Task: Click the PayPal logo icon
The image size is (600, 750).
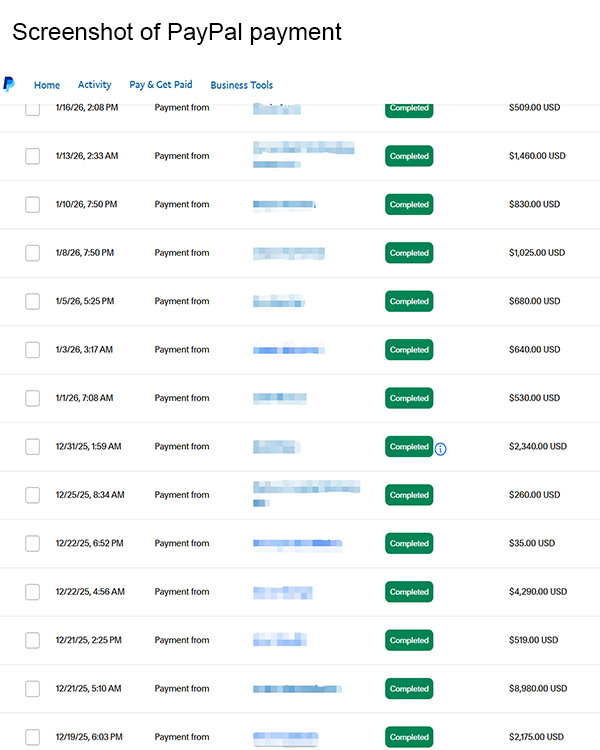Action: pos(9,84)
